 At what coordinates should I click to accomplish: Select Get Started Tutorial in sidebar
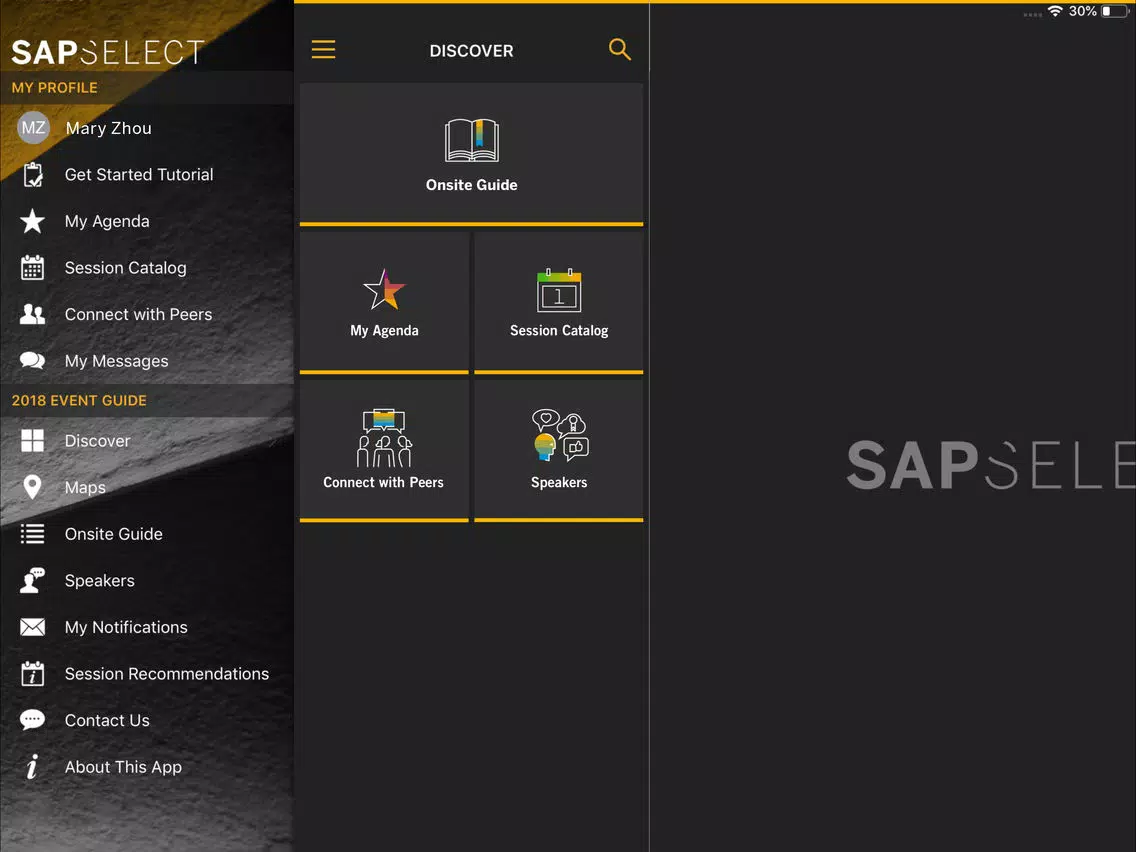coord(147,175)
